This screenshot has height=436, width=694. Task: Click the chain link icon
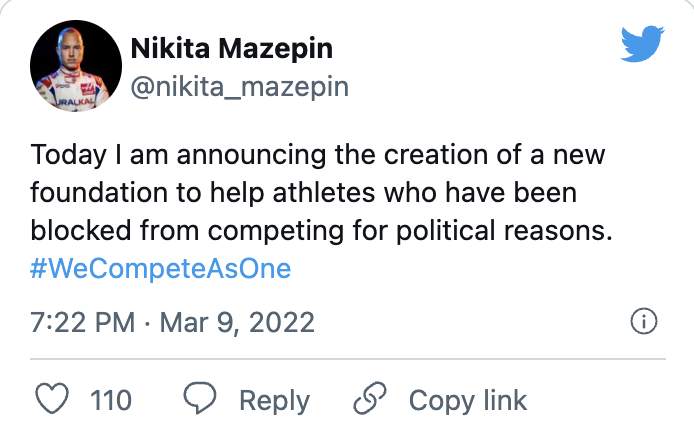[370, 400]
